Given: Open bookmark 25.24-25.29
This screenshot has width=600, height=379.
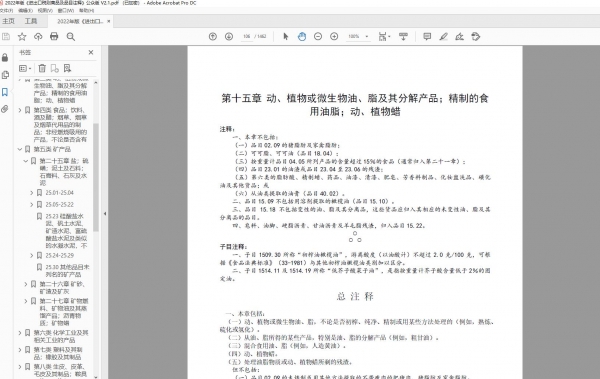Looking at the screenshot, I should (59, 255).
